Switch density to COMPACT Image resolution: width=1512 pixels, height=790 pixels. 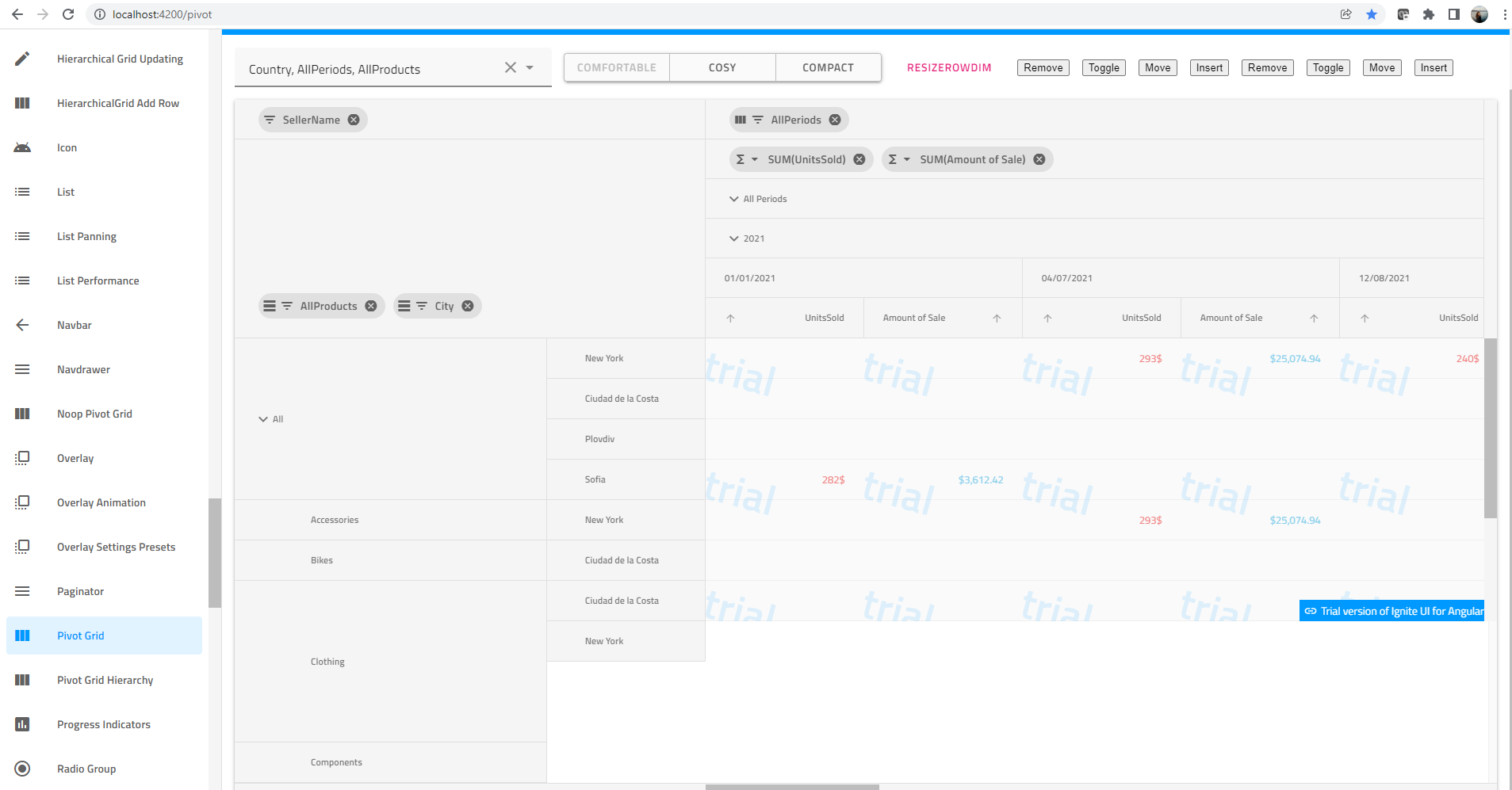[x=828, y=67]
